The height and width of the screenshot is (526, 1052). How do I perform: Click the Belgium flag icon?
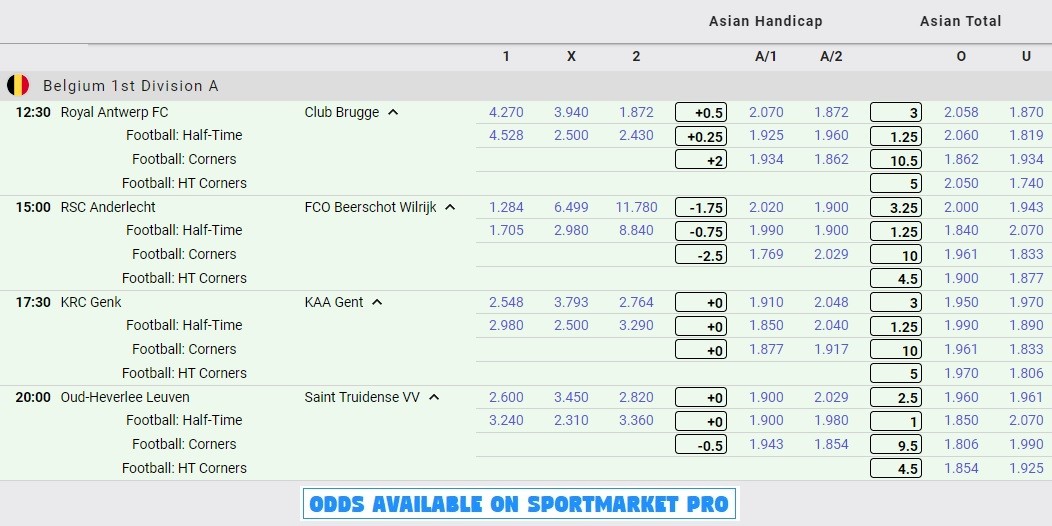18,85
